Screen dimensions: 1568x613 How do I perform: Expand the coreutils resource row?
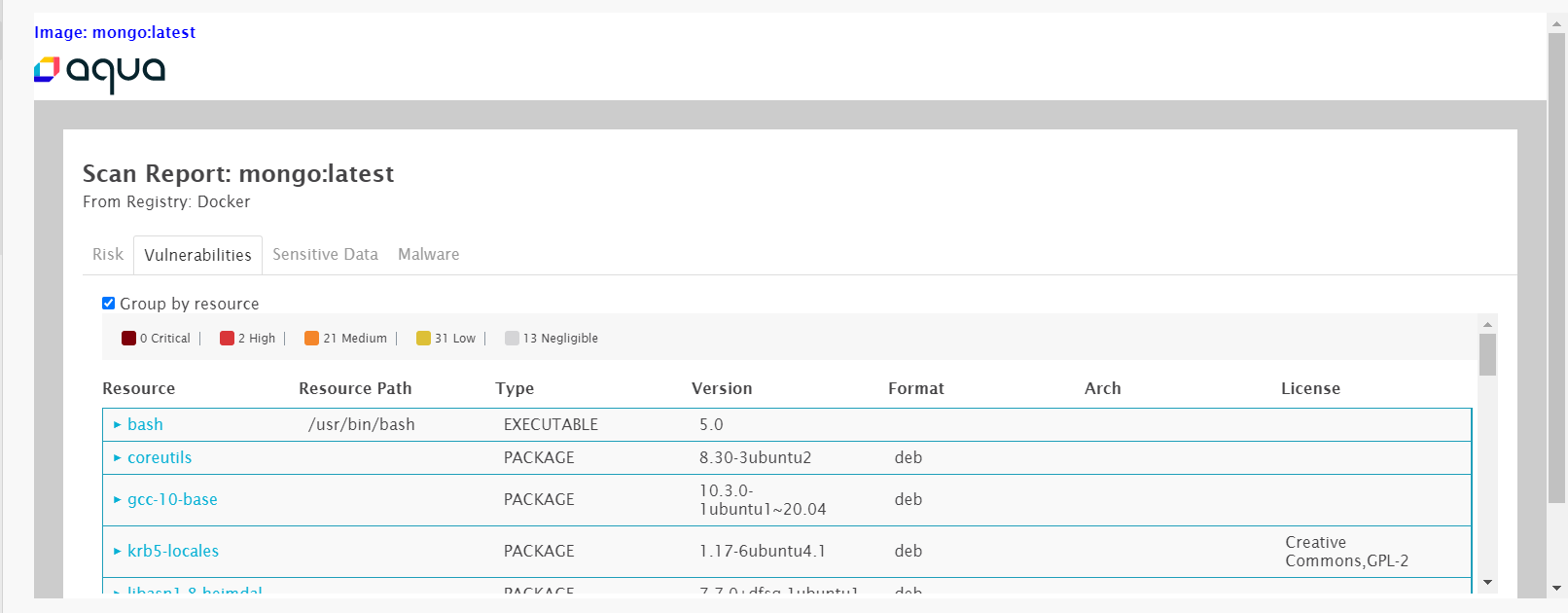click(x=117, y=458)
